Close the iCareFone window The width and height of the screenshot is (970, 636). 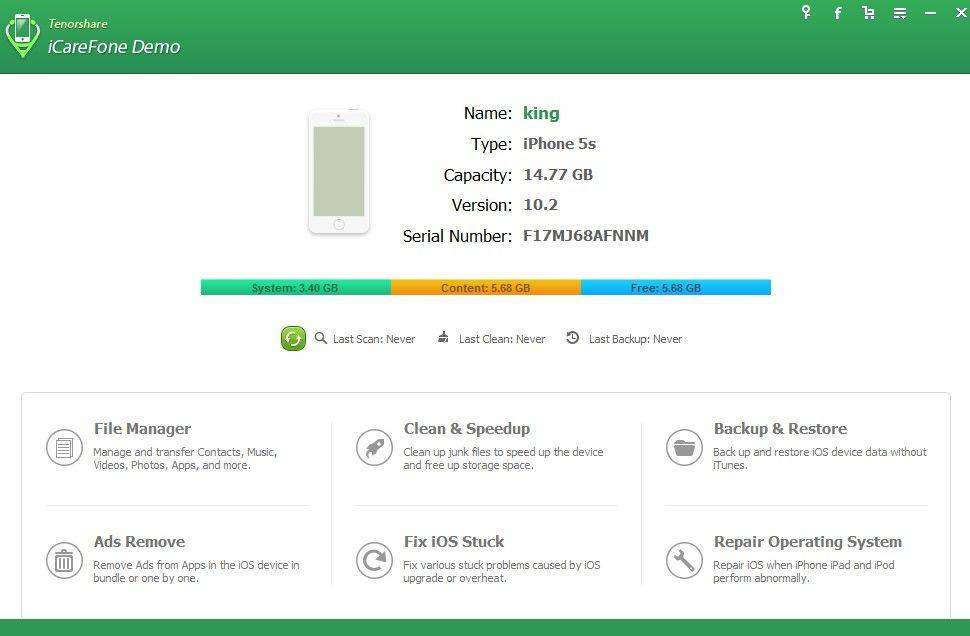point(961,12)
